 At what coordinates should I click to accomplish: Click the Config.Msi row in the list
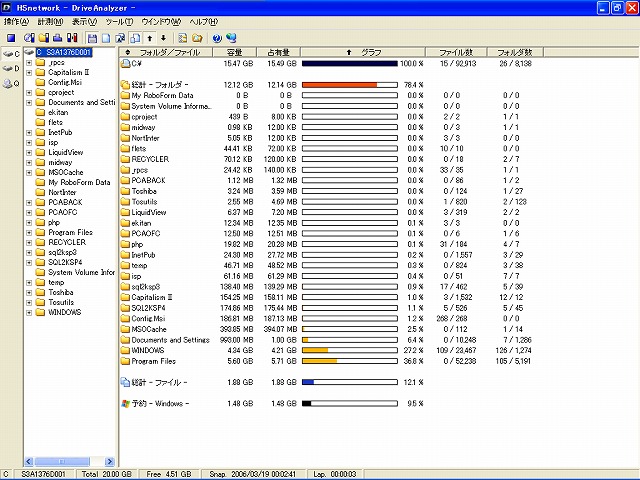[x=327, y=319]
